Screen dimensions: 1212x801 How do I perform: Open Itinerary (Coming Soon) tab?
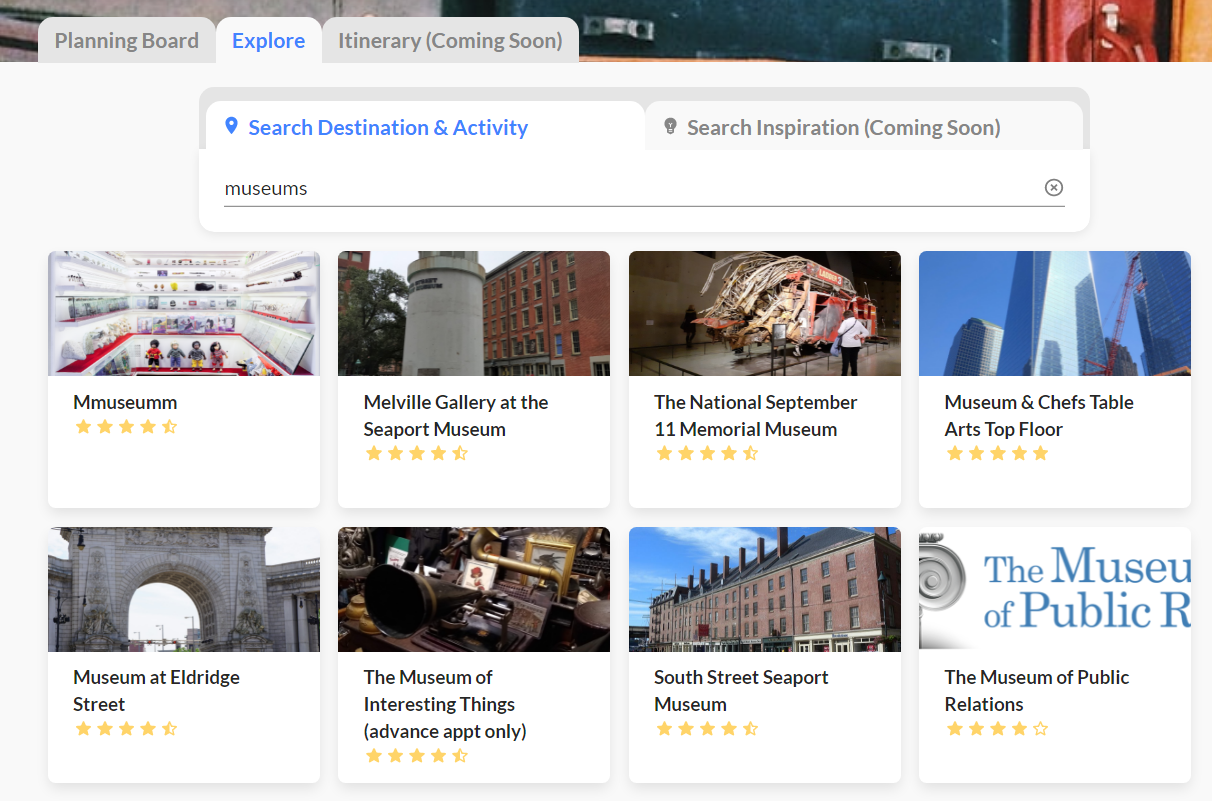(450, 41)
